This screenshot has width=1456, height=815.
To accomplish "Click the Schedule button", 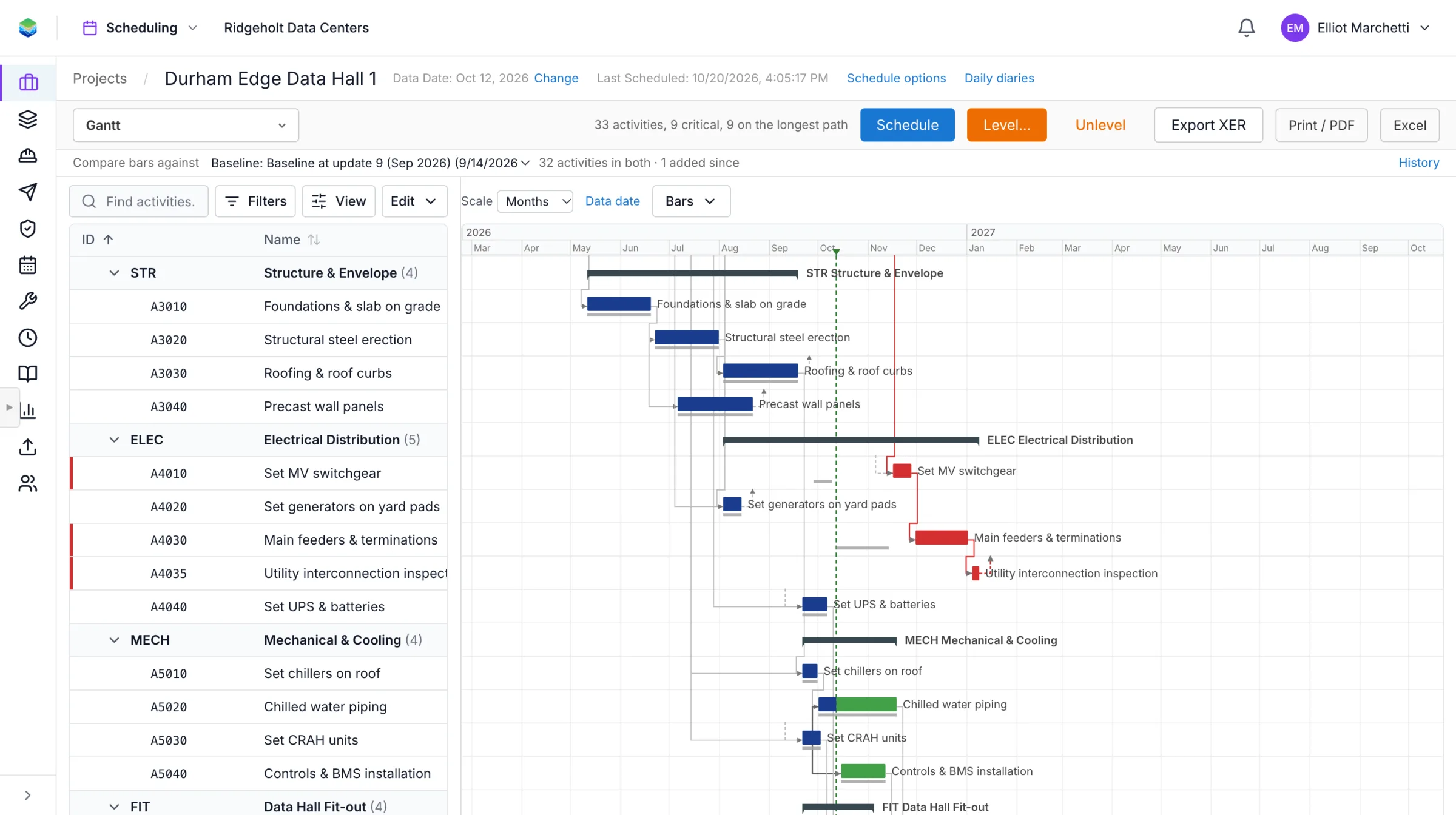I will pos(907,125).
